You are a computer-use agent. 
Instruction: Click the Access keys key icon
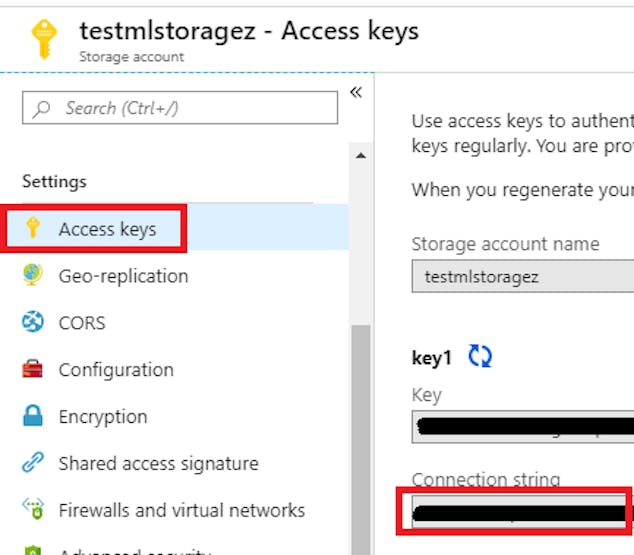pyautogui.click(x=33, y=228)
